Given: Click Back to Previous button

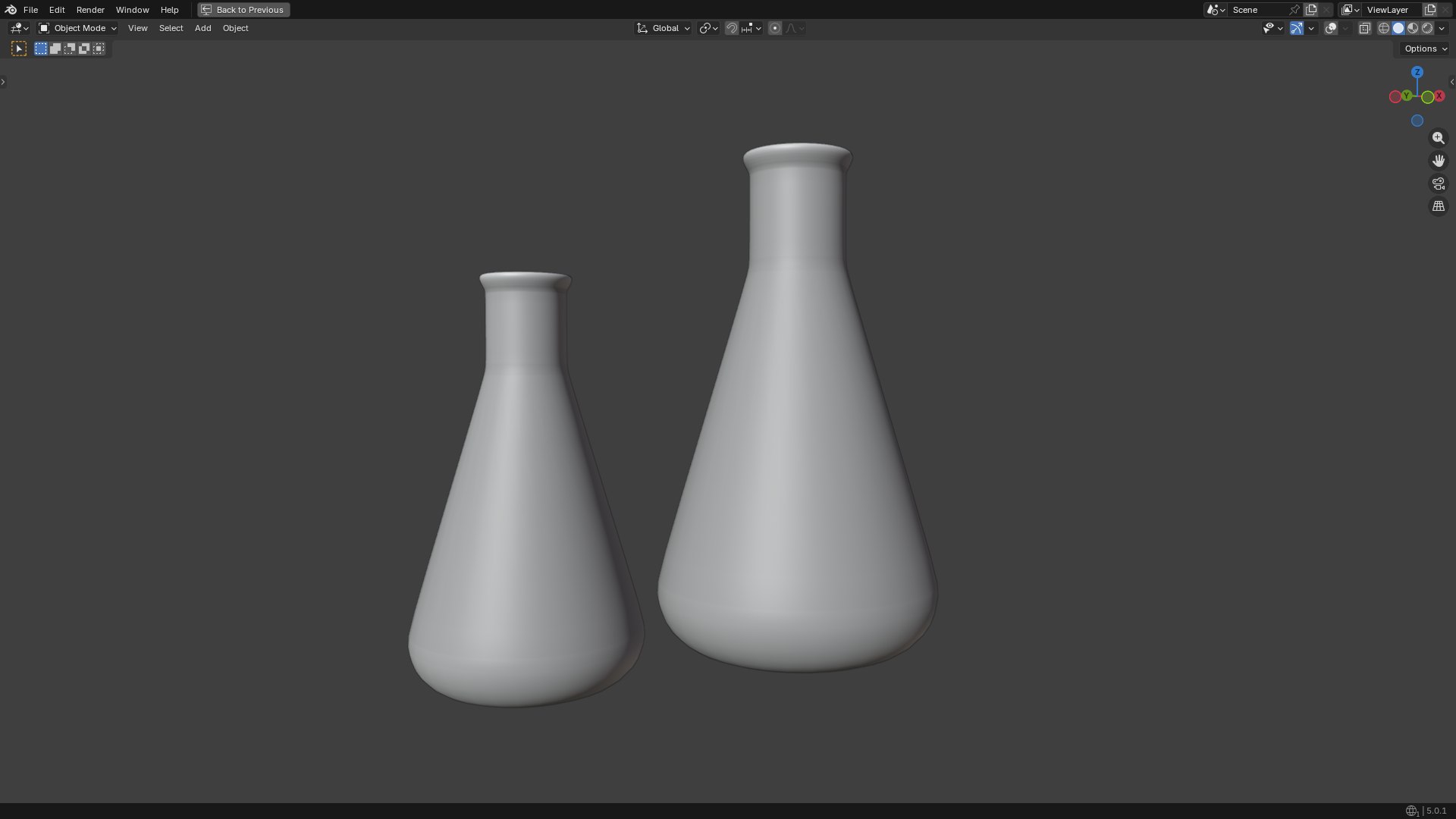Looking at the screenshot, I should coord(243,10).
